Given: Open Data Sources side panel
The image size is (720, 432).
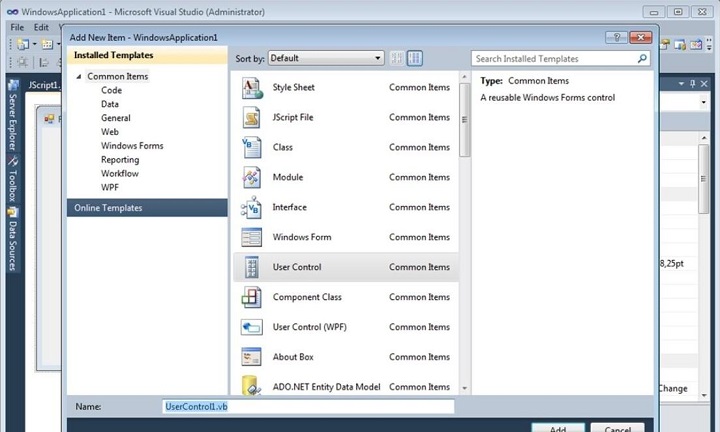Looking at the screenshot, I should (x=13, y=239).
